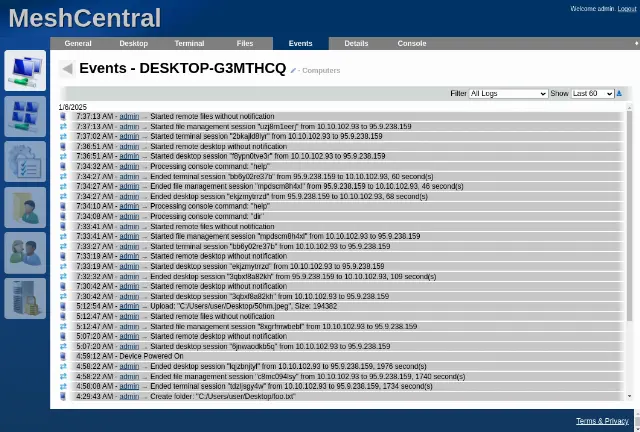Switch to the Details tab
This screenshot has width=640, height=432.
point(356,43)
